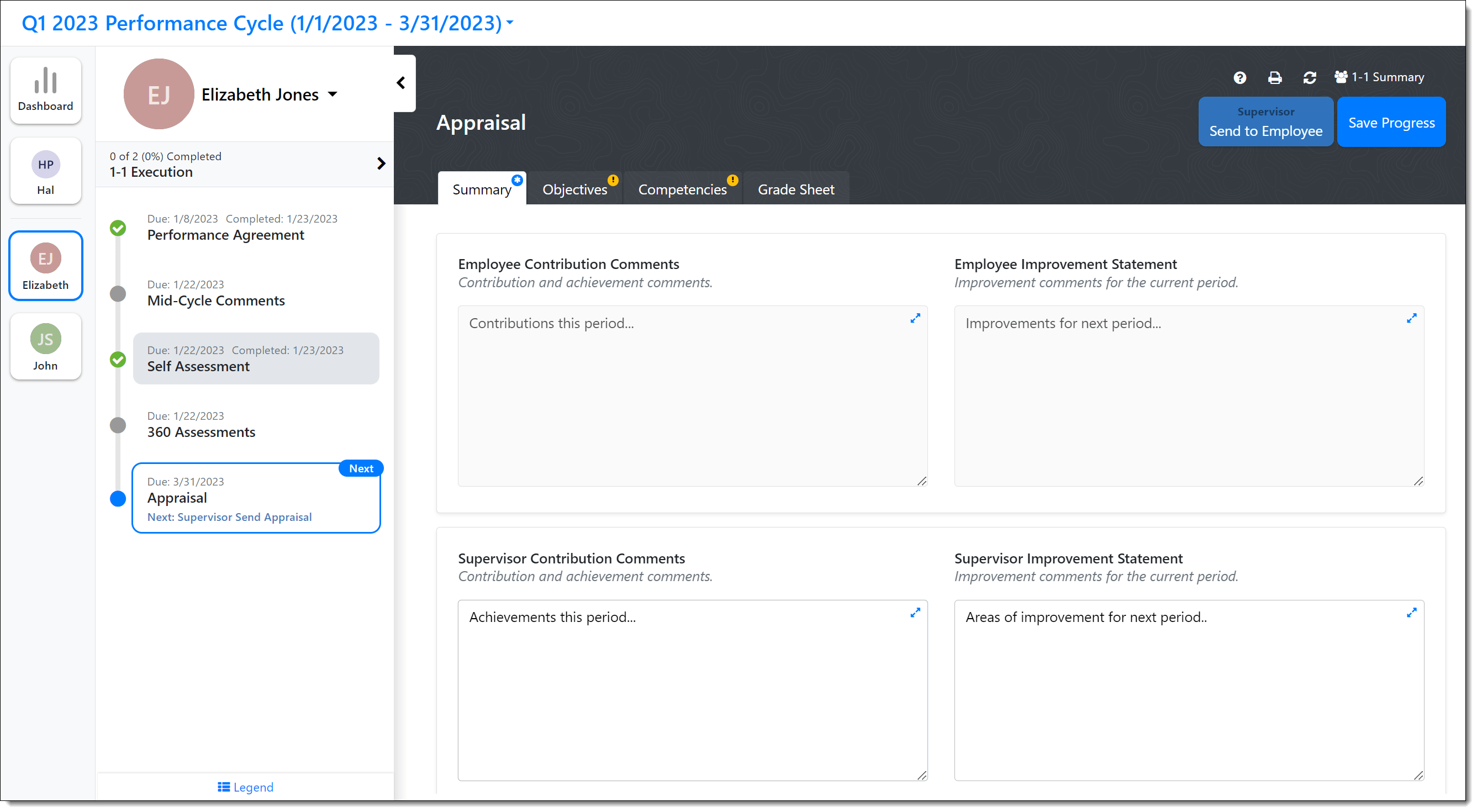The image size is (1477, 812).
Task: Click the Save Progress button
Action: [x=1391, y=122]
